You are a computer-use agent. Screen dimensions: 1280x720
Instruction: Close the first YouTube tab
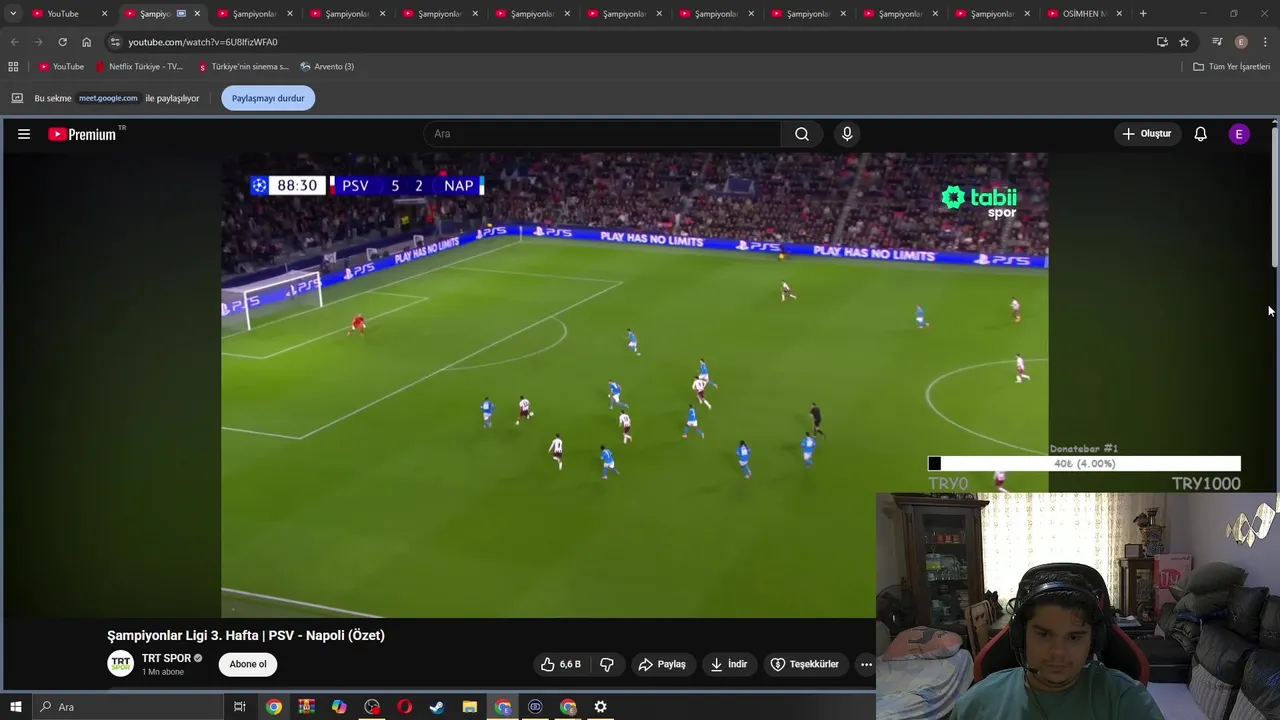coord(104,14)
